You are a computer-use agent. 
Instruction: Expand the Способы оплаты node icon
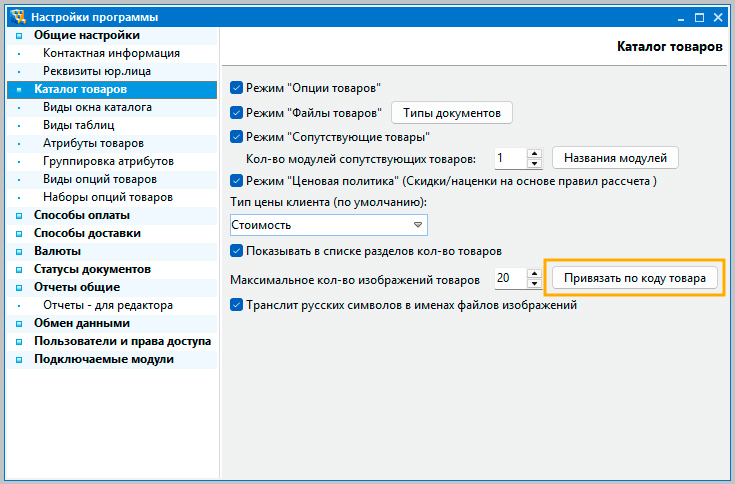19,216
